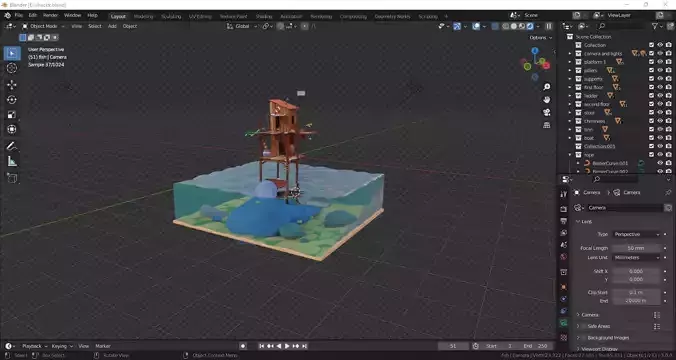Switch to the Shading workspace tab
Image resolution: width=676 pixels, height=360 pixels.
tap(264, 16)
